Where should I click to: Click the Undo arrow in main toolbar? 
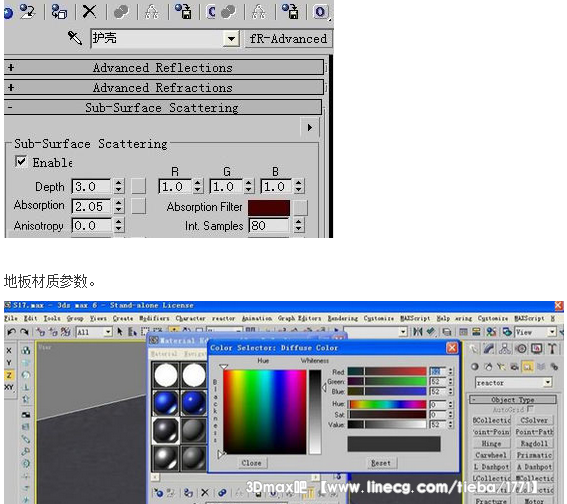point(12,332)
